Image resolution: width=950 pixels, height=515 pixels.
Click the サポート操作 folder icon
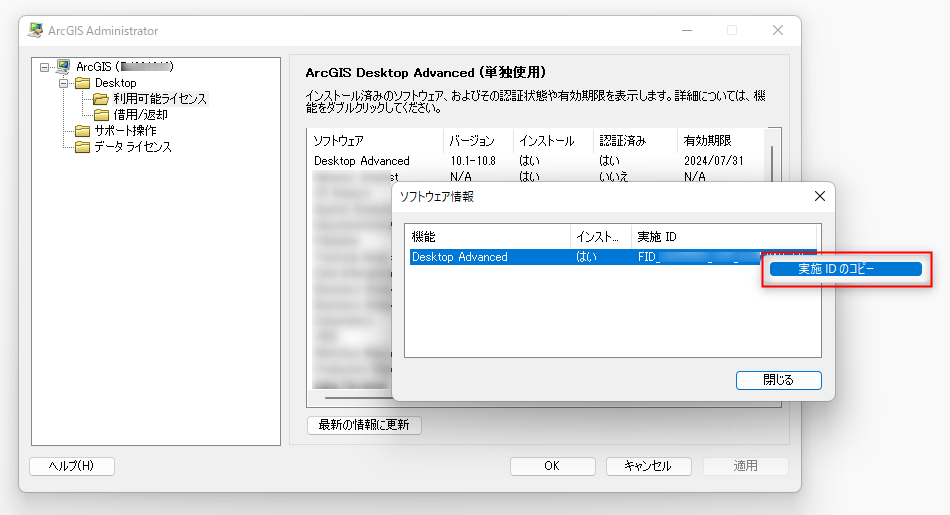(x=82, y=131)
